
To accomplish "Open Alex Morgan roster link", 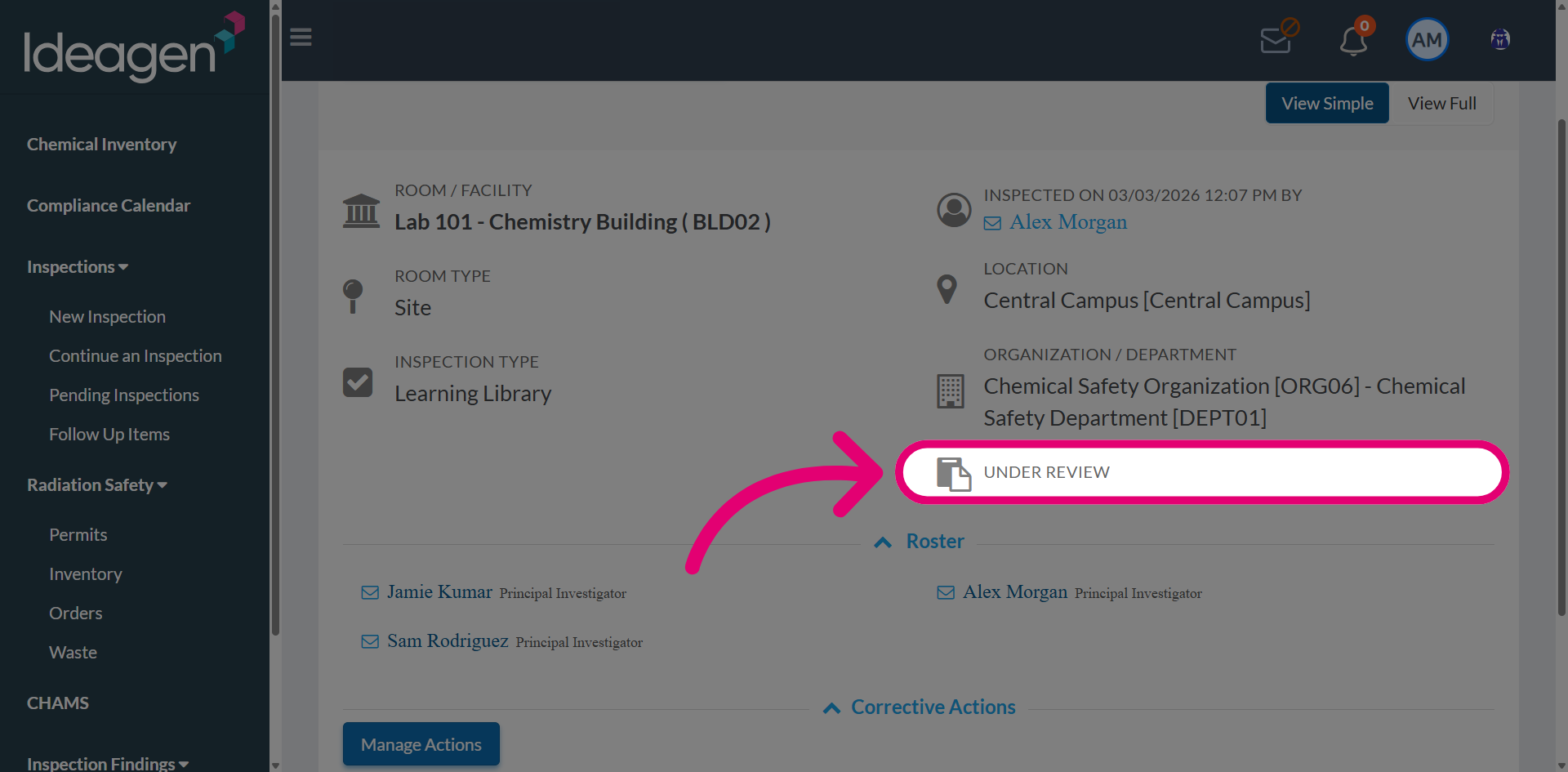I will click(1015, 592).
